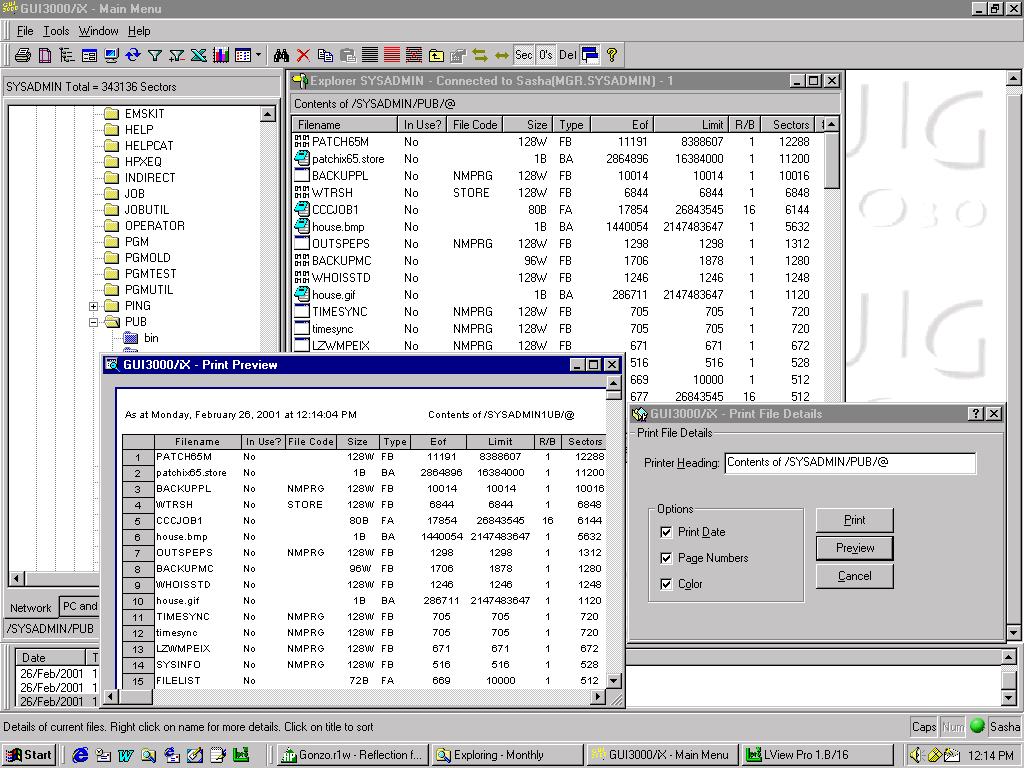Click the folder tree scroll up arrow
Screen dimensions: 1024x768
click(268, 114)
